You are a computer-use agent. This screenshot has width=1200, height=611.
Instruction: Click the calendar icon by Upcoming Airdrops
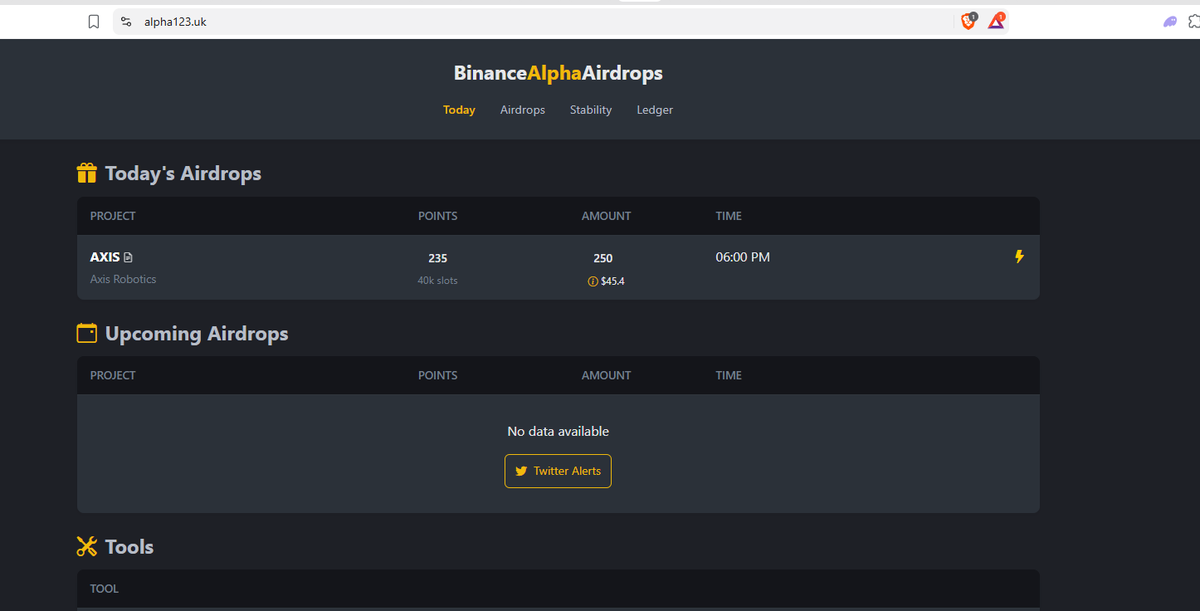(87, 333)
